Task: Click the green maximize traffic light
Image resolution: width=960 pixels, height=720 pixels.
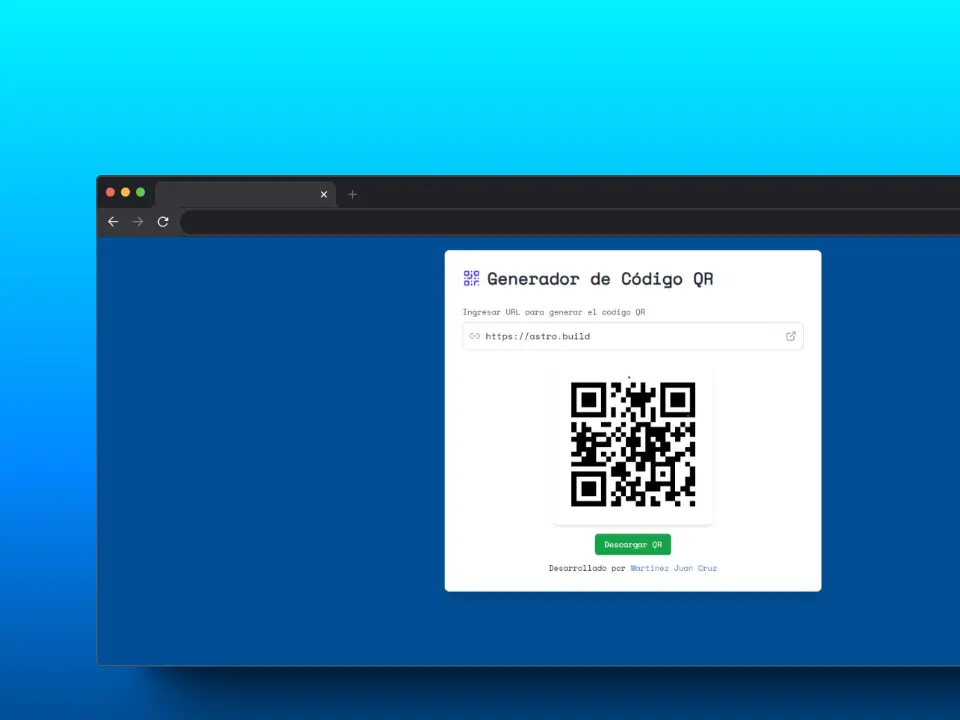Action: [140, 192]
